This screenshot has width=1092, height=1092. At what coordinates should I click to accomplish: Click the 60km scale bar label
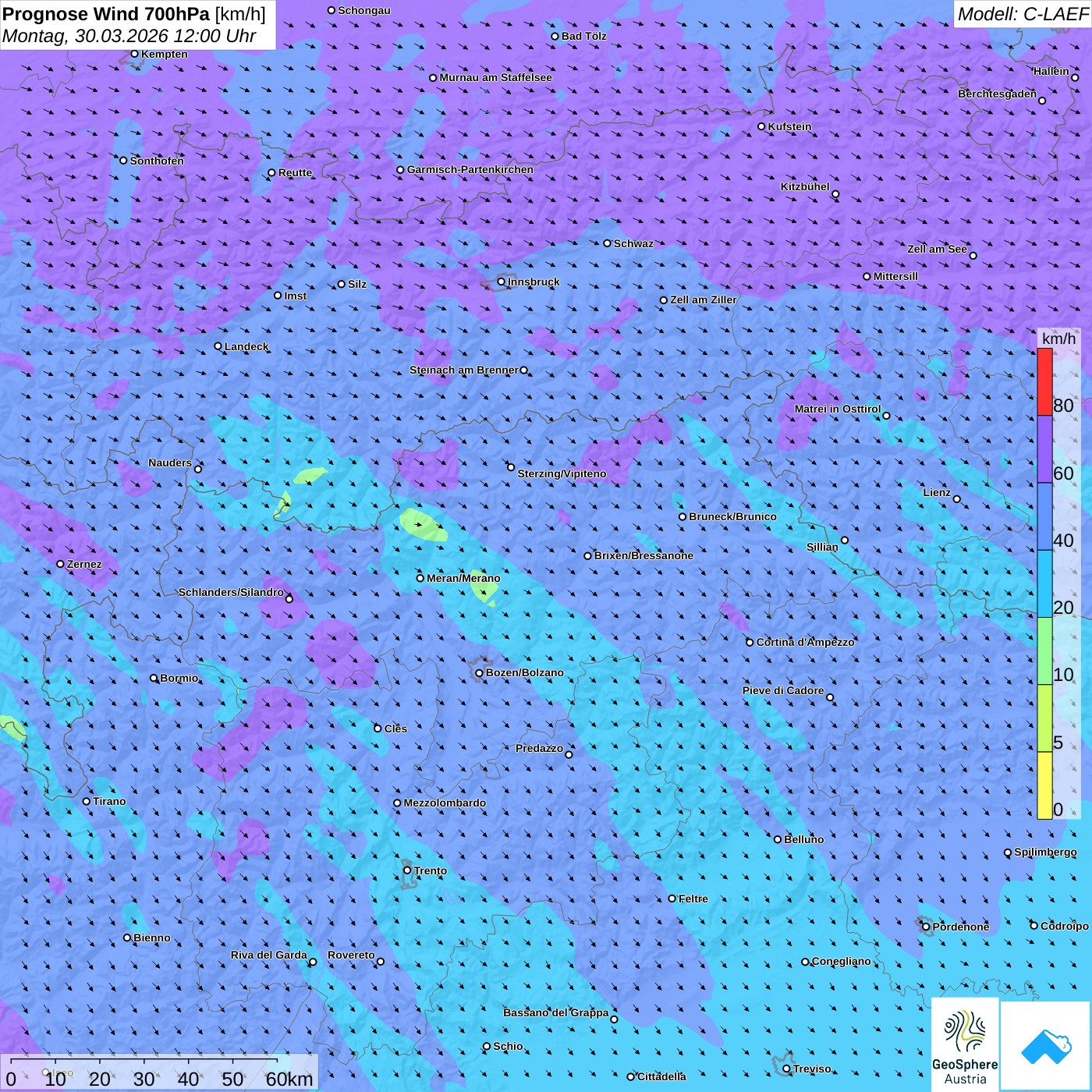289,1080
